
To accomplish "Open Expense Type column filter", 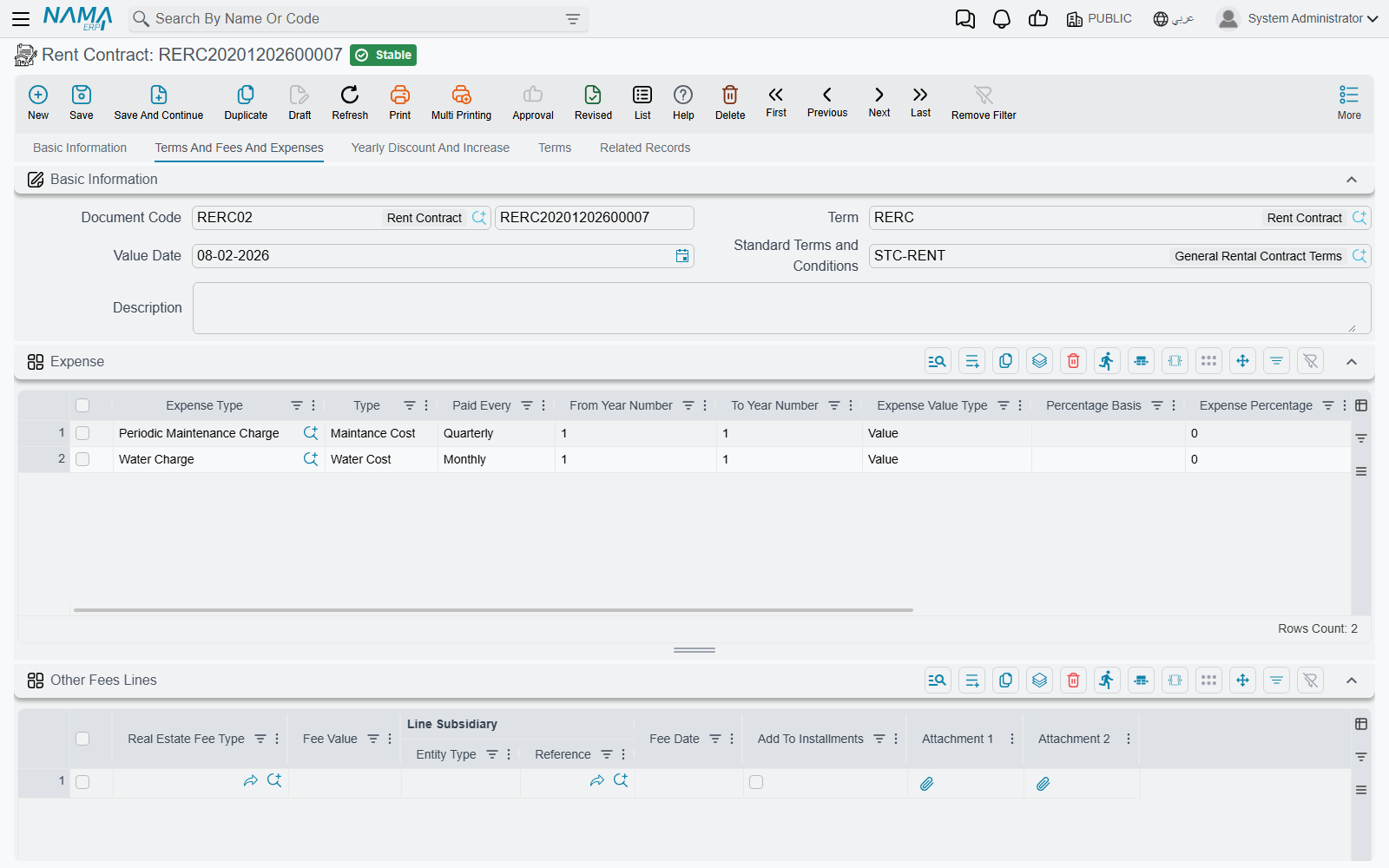I will 297,405.
